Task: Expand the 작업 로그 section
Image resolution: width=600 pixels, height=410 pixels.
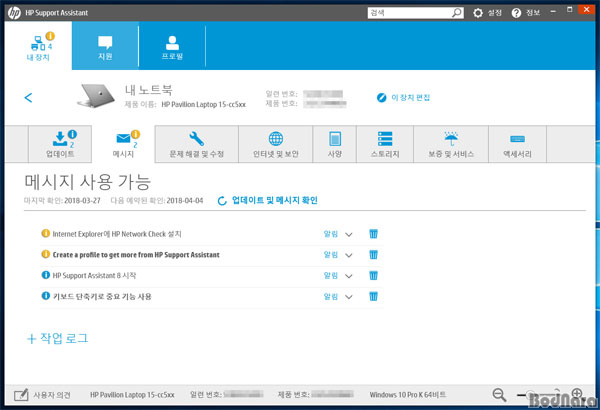Action: pyautogui.click(x=57, y=338)
